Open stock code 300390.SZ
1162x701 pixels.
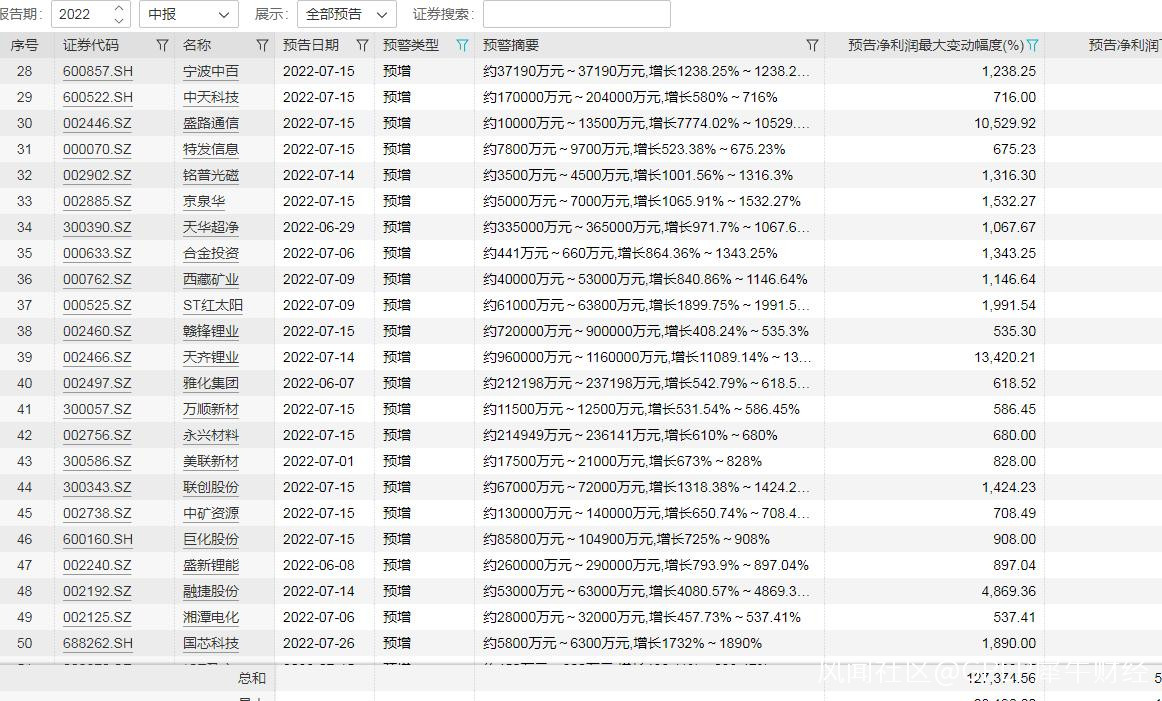coord(97,227)
